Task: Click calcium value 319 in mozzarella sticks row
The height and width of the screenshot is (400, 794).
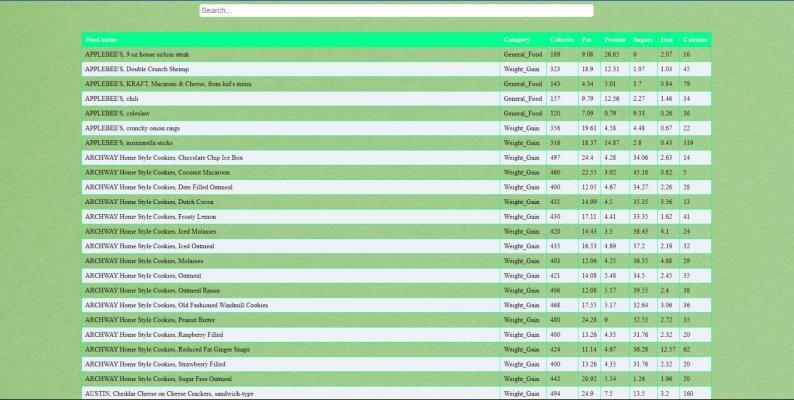Action: [688, 143]
